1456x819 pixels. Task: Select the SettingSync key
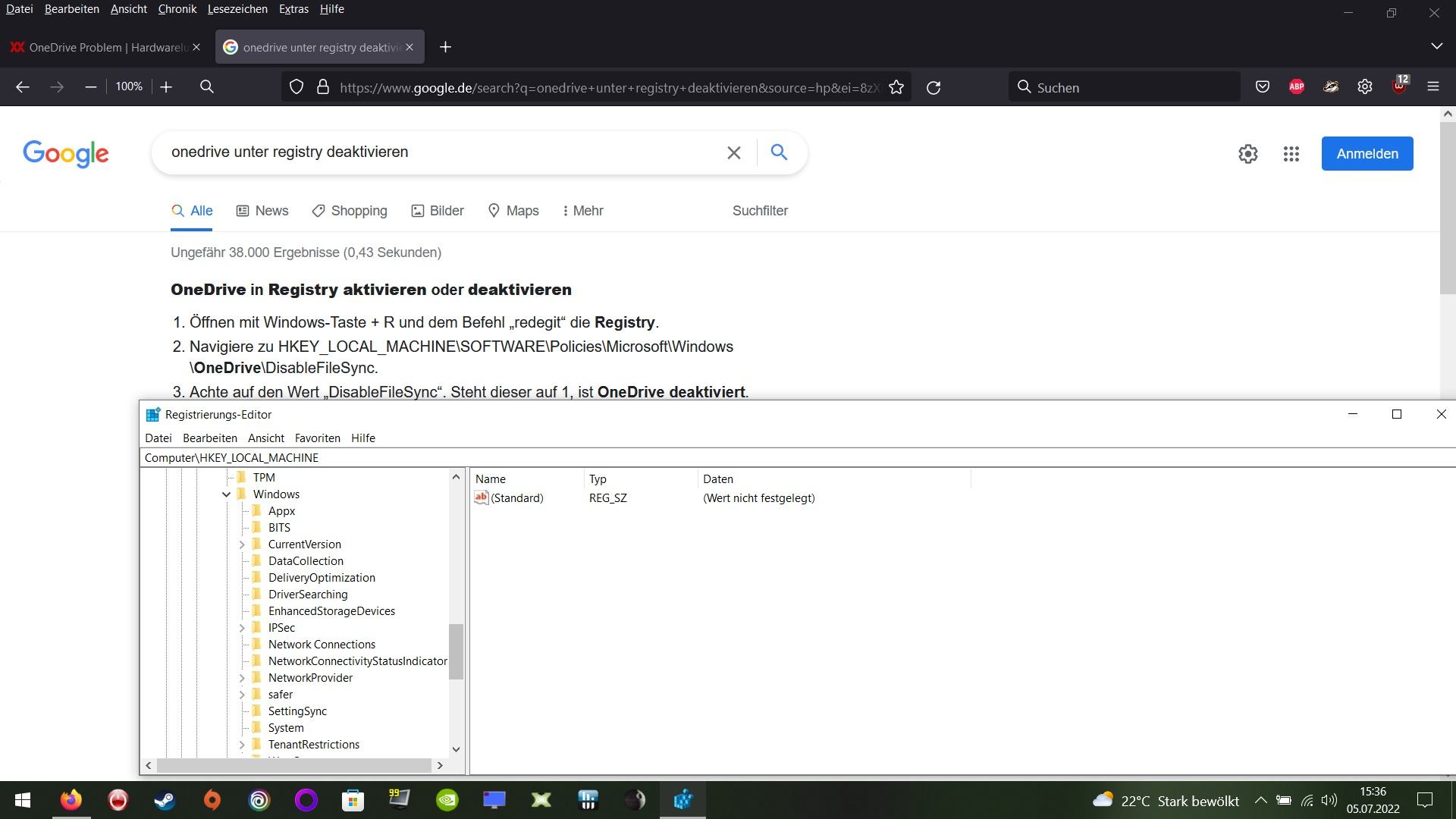pos(297,711)
